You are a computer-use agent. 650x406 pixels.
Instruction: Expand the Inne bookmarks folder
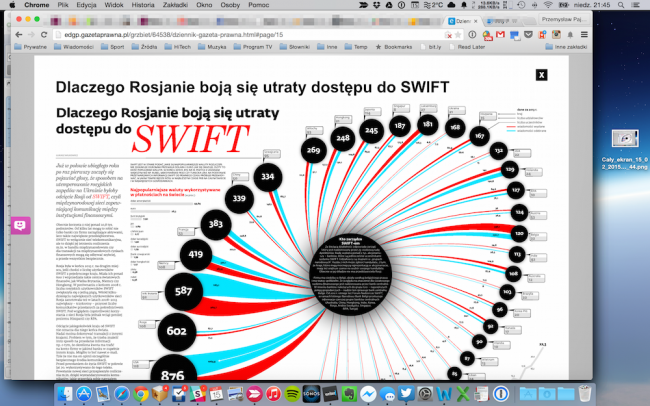pos(327,47)
